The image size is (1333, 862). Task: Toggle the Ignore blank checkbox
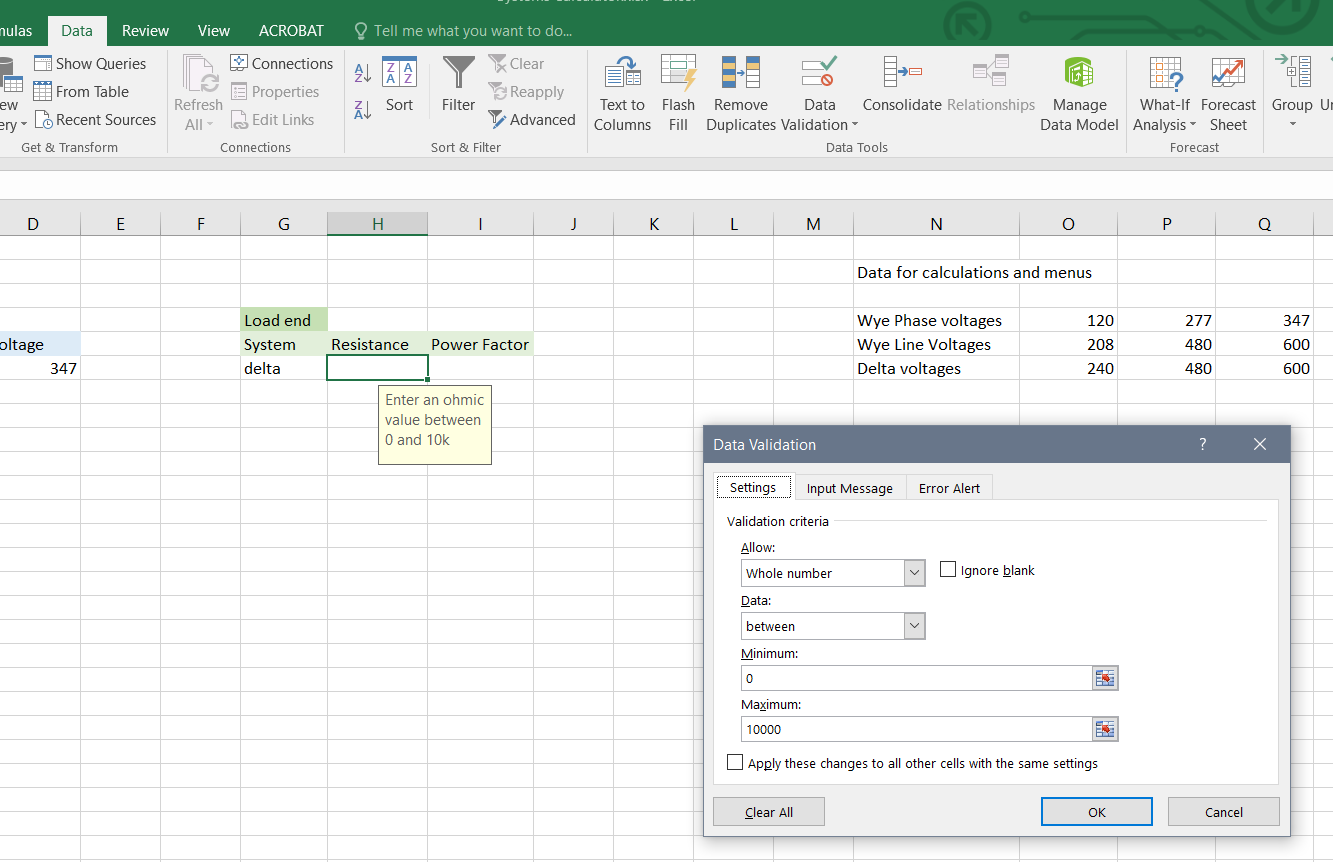click(948, 569)
